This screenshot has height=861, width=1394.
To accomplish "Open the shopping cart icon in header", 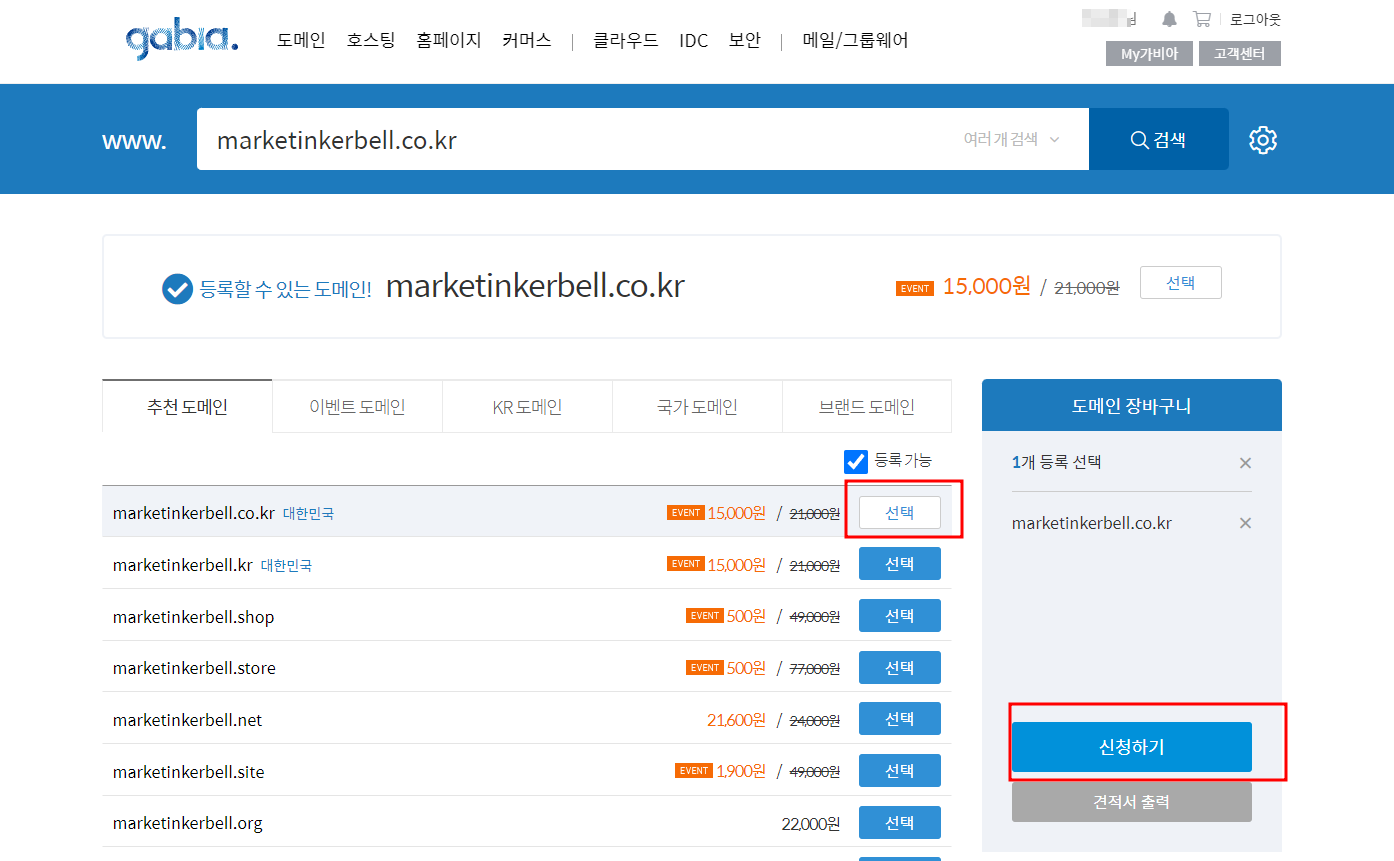I will pos(1201,18).
